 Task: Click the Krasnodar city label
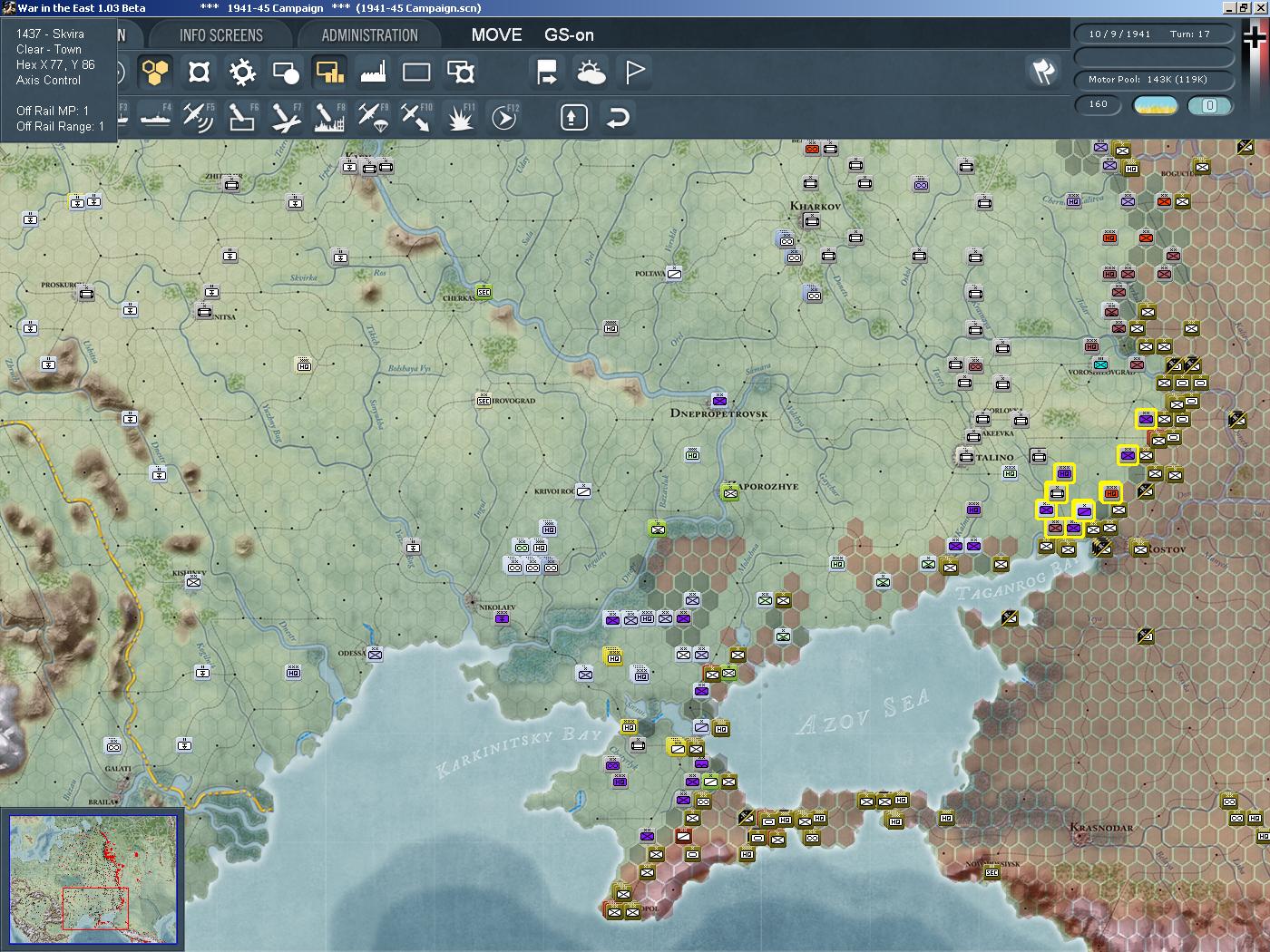click(1101, 827)
